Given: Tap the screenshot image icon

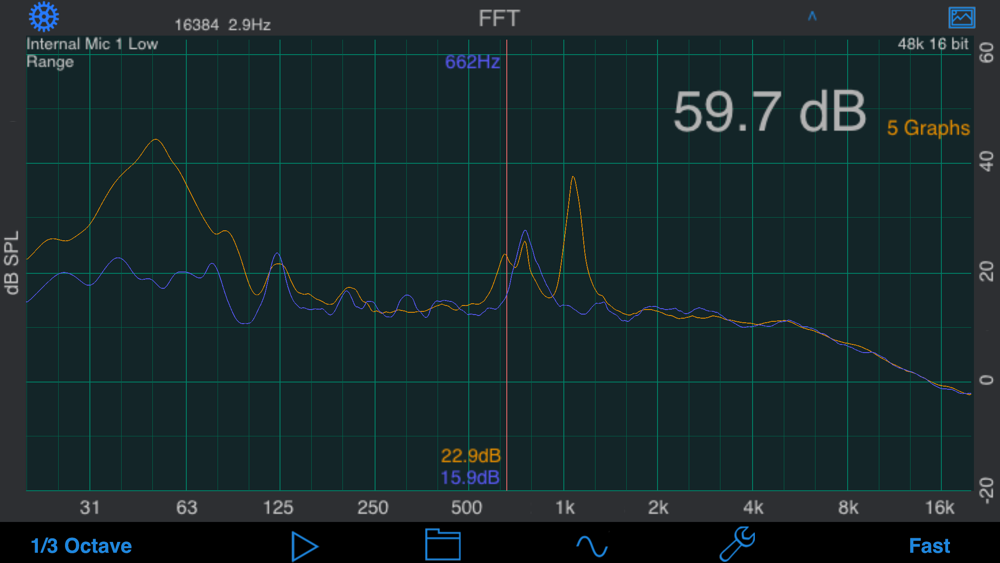Looking at the screenshot, I should (x=961, y=17).
